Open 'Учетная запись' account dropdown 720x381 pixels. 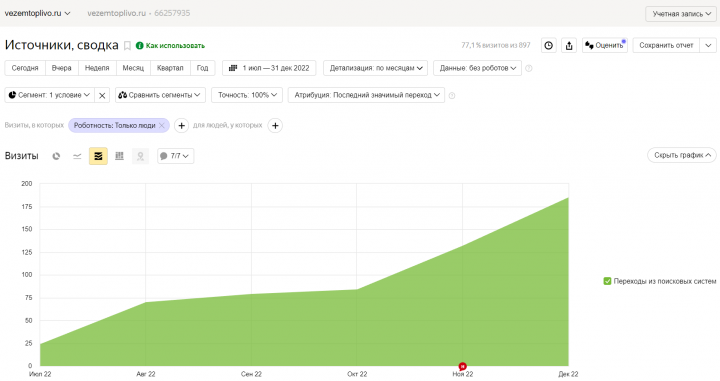point(681,14)
